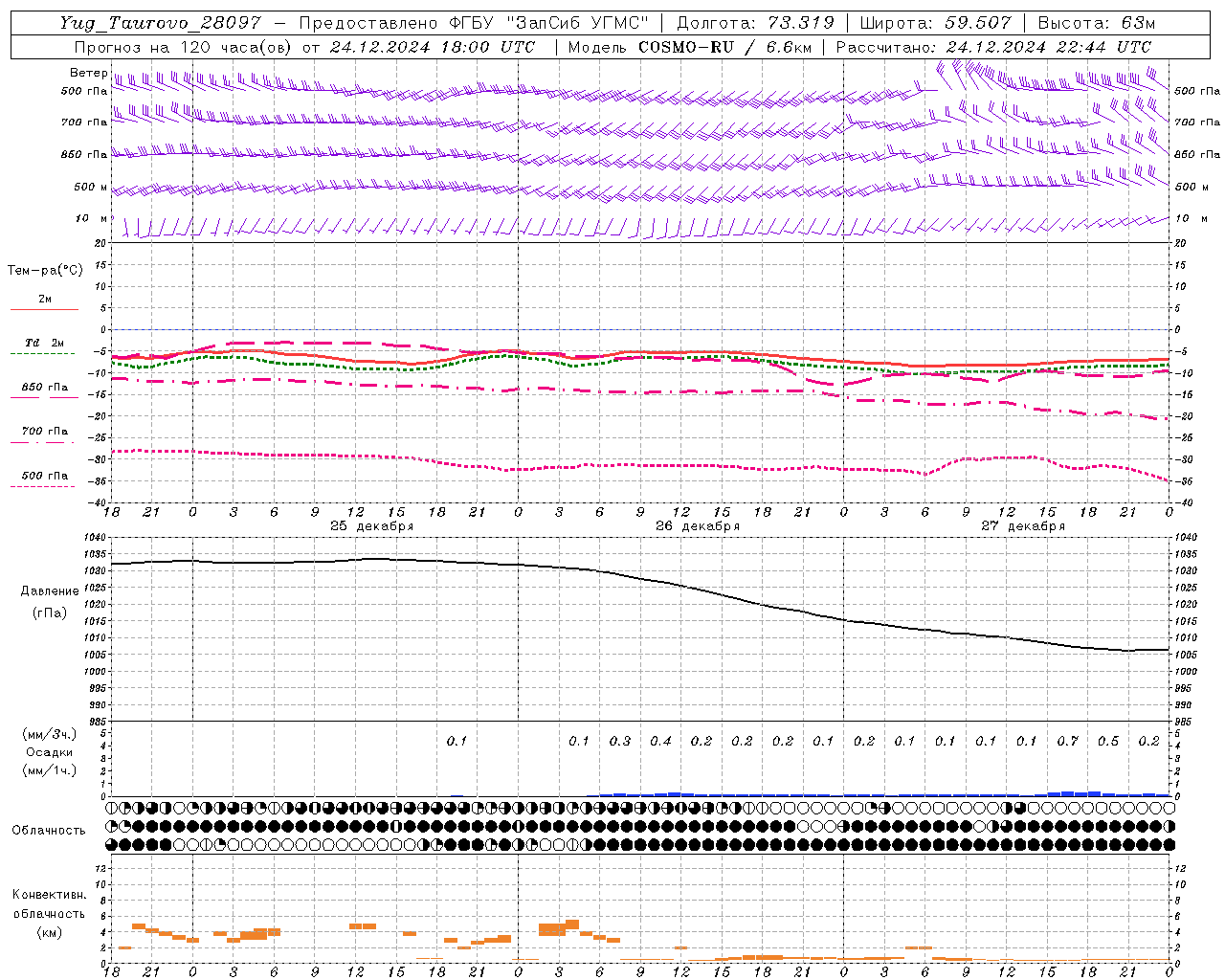Click the provider text ФГБУ "ЗапСиб УГМС"
1225x980 pixels.
549,23
